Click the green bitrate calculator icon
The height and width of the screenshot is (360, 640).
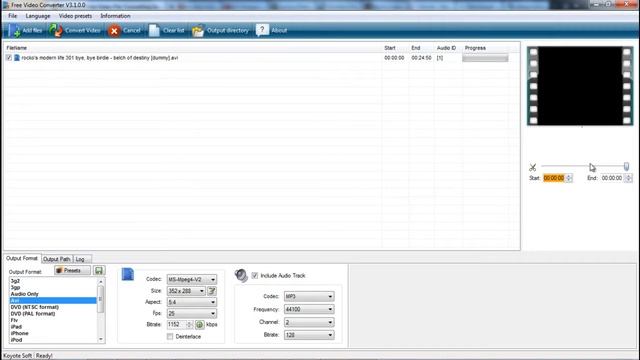point(200,324)
